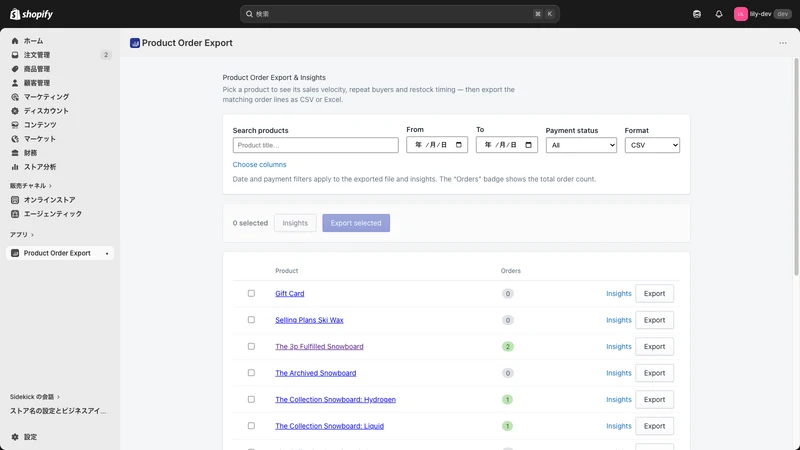Expand 販売チャネル section chevron
Screen dimensions: 800x450
(x=51, y=186)
